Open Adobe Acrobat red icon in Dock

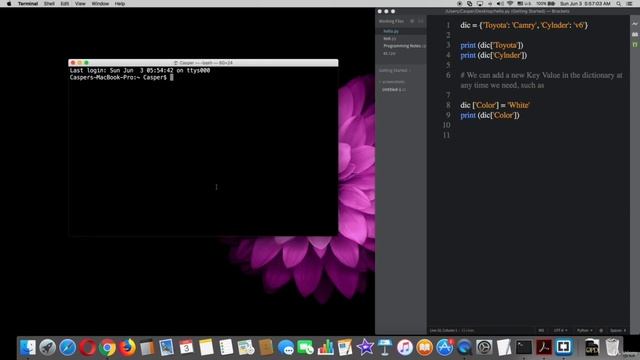pyautogui.click(x=544, y=347)
